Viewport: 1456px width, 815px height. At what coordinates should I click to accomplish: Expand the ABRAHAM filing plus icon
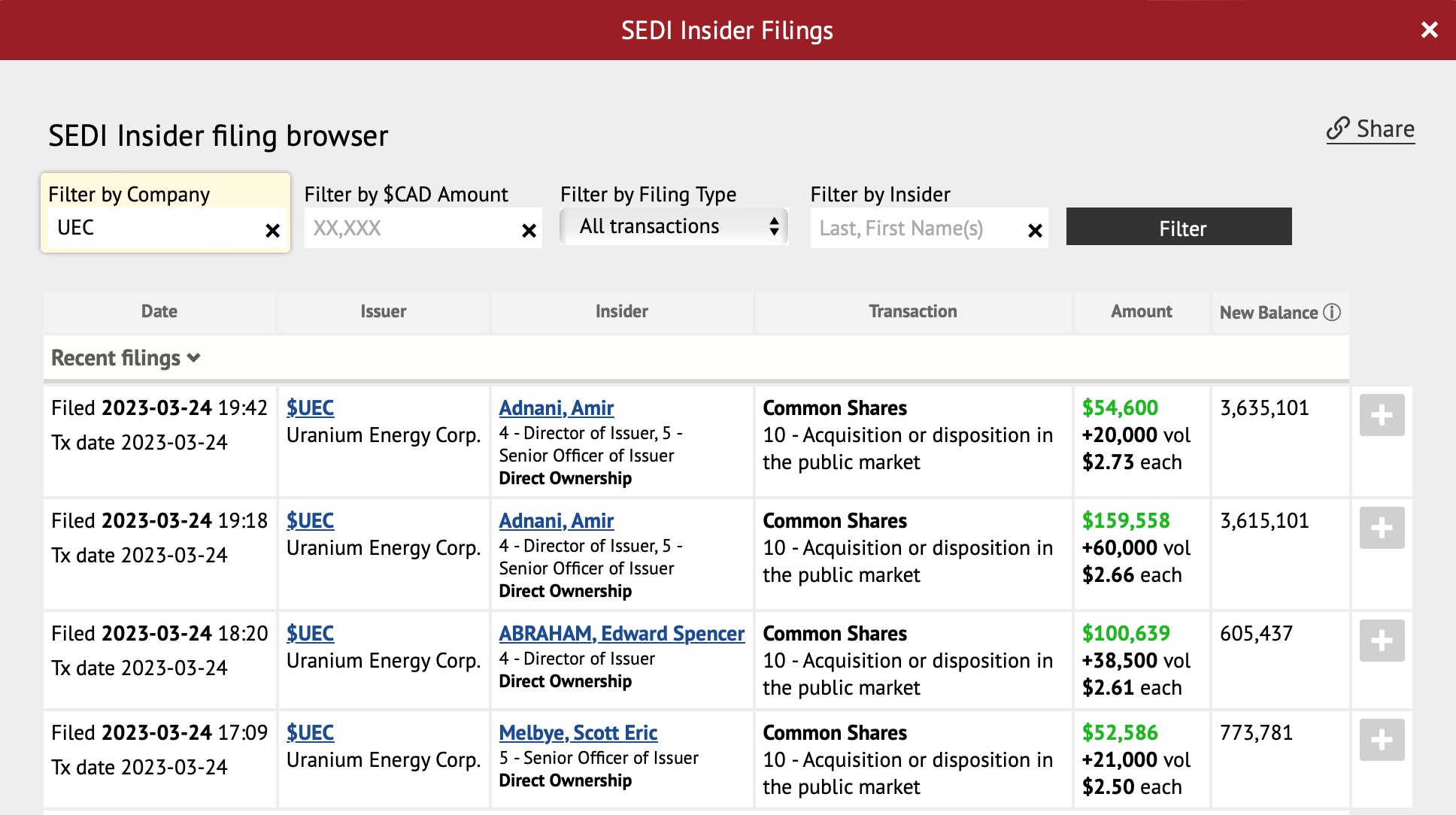(x=1382, y=641)
